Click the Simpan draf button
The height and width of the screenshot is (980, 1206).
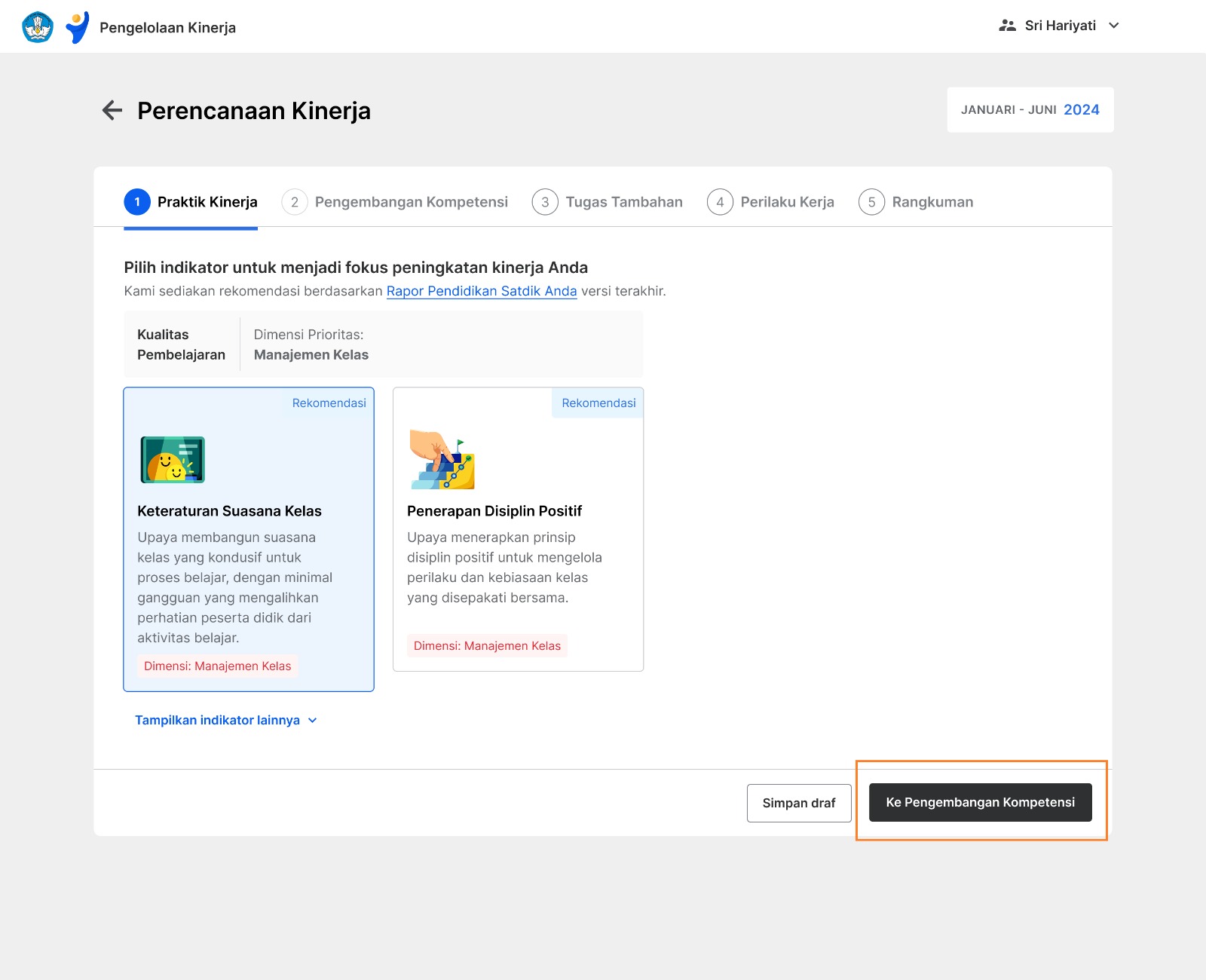799,803
